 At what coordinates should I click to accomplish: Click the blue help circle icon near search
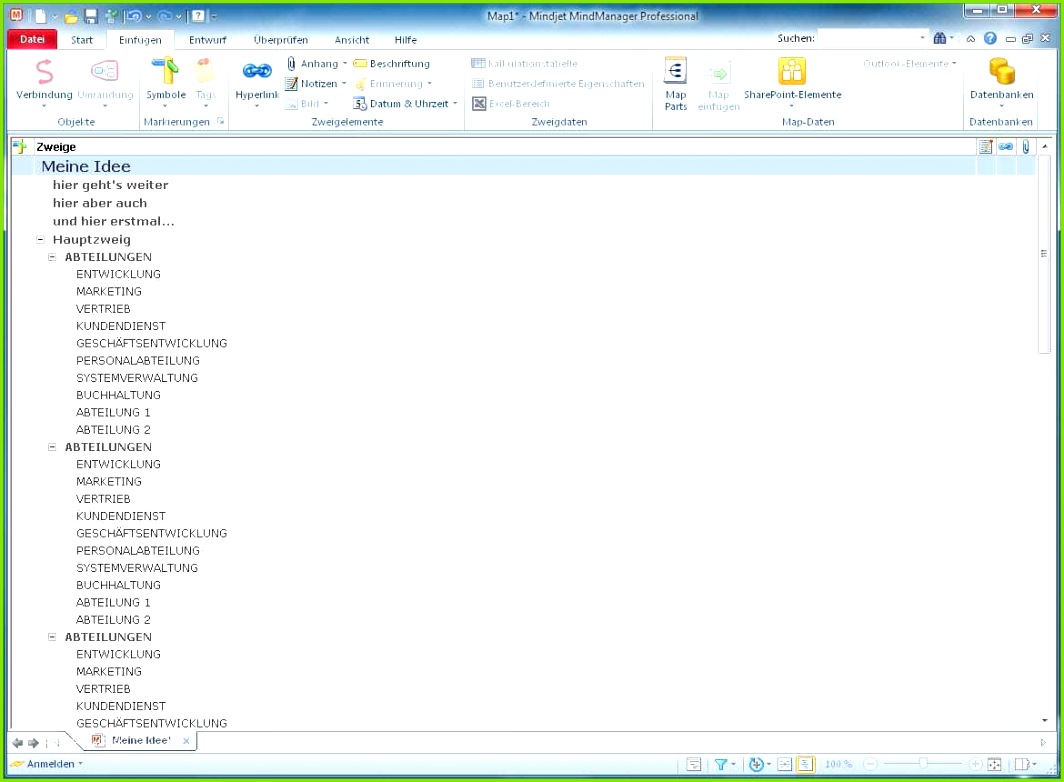click(x=990, y=38)
